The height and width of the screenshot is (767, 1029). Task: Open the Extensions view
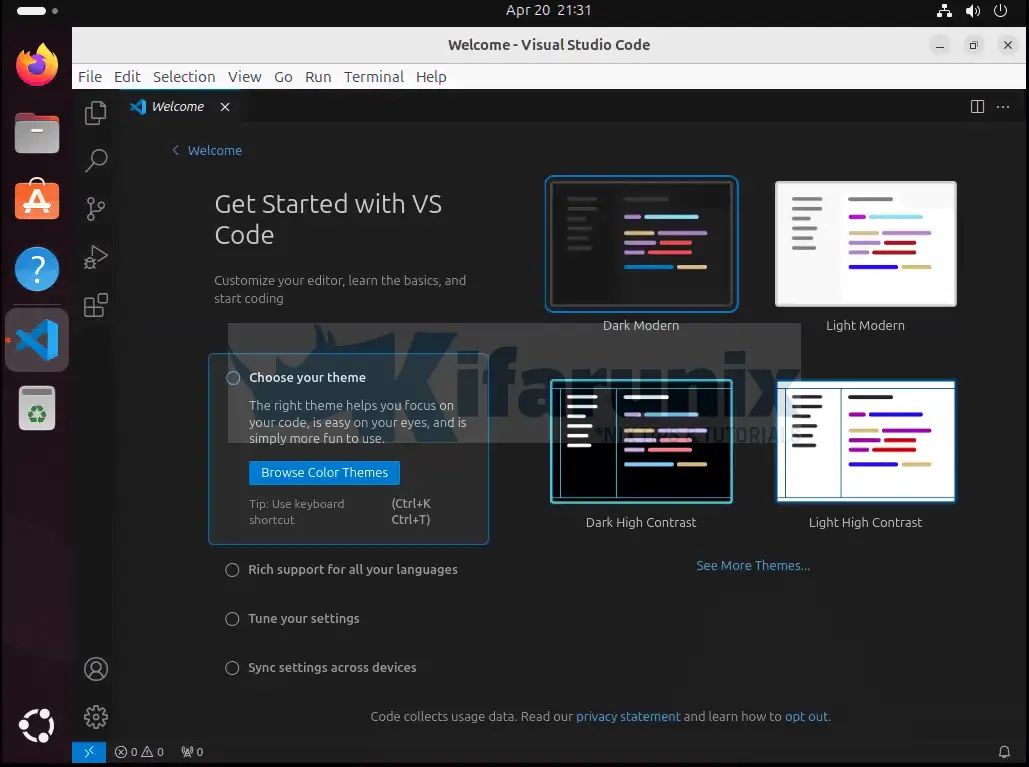(95, 305)
